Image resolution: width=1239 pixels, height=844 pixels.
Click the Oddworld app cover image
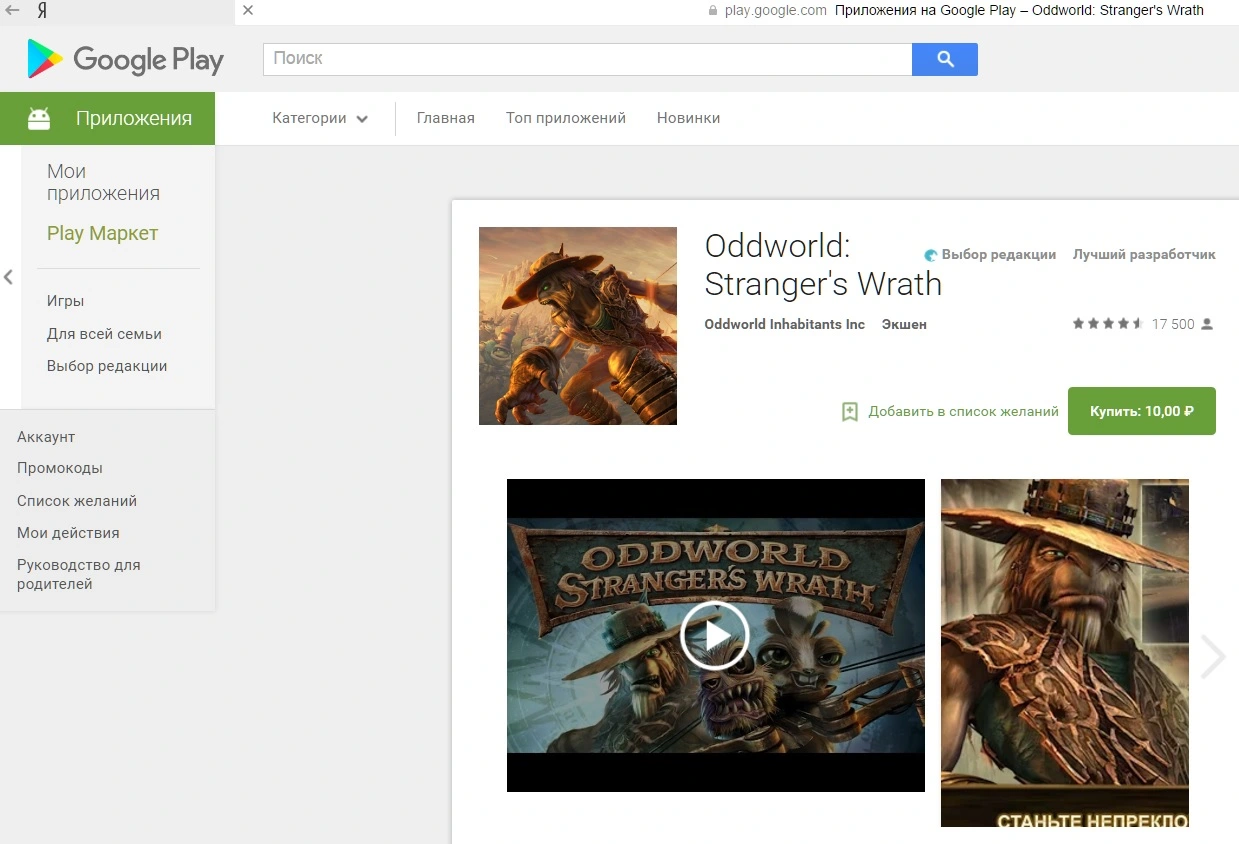(578, 326)
